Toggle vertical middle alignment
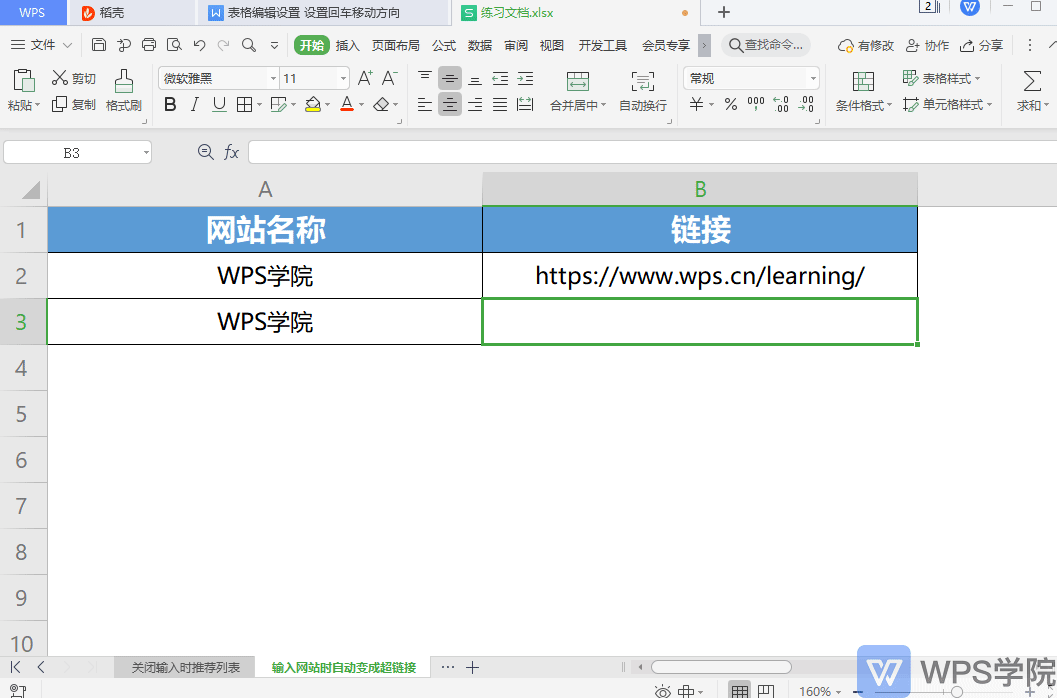 [x=450, y=78]
